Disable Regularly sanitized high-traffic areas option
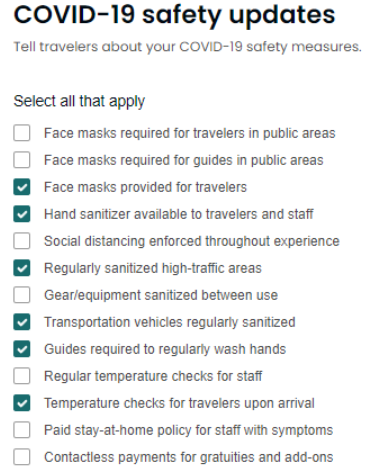This screenshot has width=371, height=474. coord(22,268)
